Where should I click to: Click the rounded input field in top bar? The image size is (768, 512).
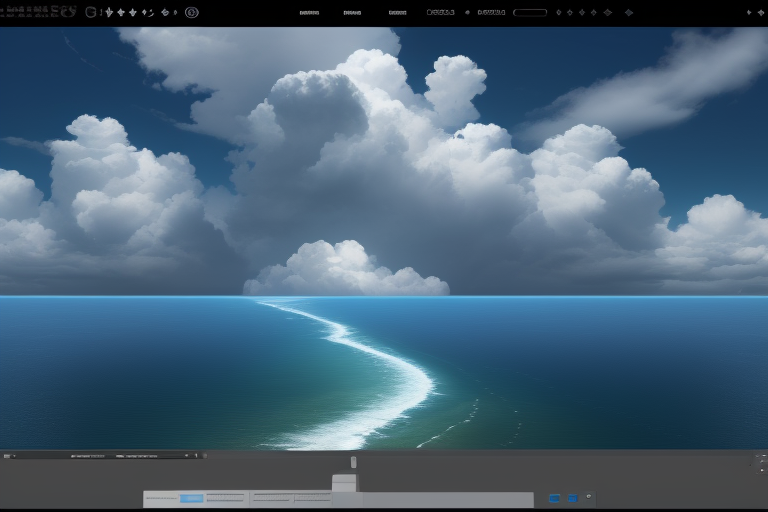pos(530,13)
